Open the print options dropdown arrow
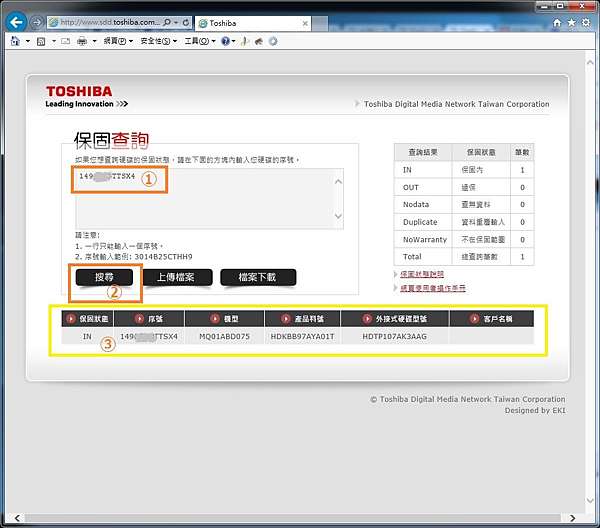The width and height of the screenshot is (600, 528). pyautogui.click(x=95, y=41)
